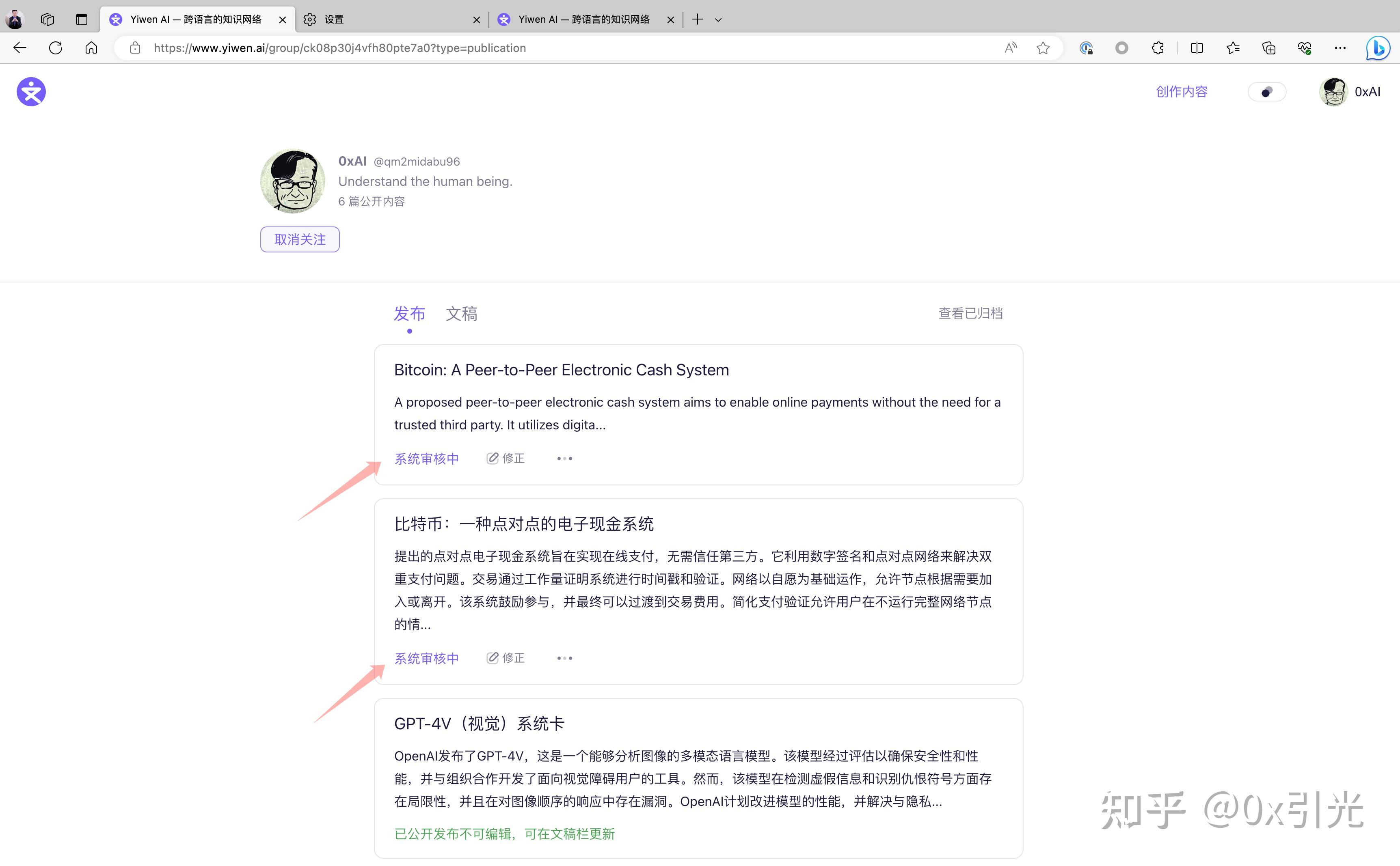
Task: Close the 设置 browser tab
Action: pyautogui.click(x=476, y=19)
